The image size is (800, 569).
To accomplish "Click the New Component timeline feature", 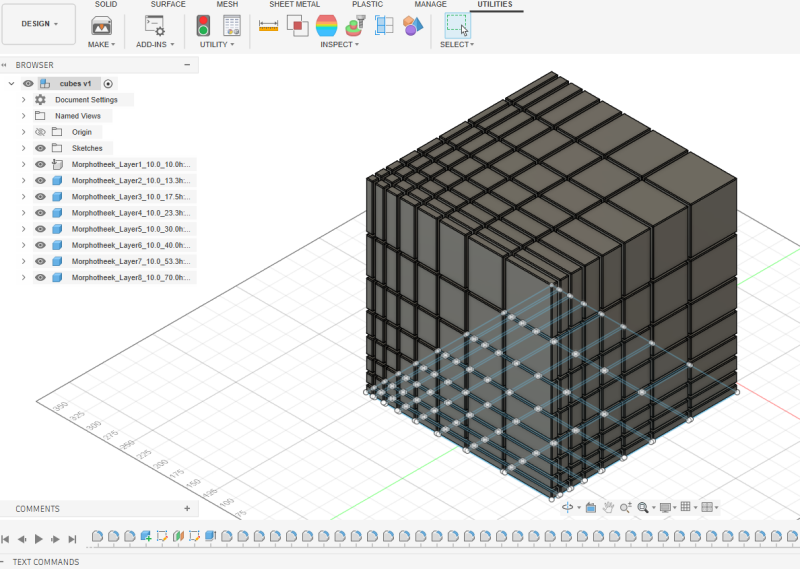I will point(146,536).
